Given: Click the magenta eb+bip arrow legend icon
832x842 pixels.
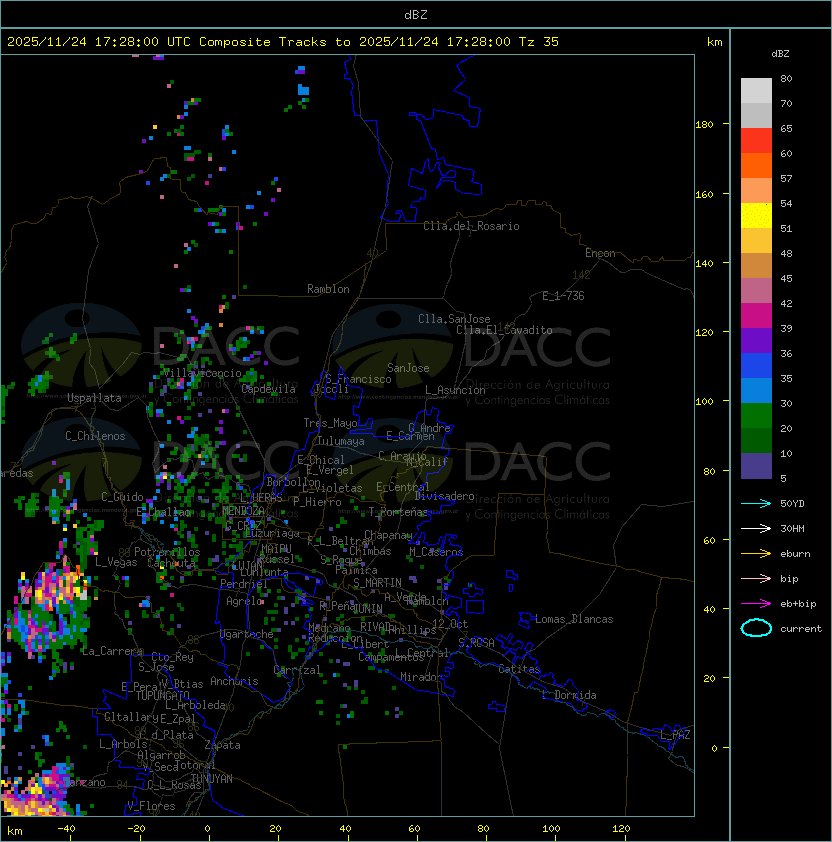Looking at the screenshot, I should pyautogui.click(x=756, y=604).
